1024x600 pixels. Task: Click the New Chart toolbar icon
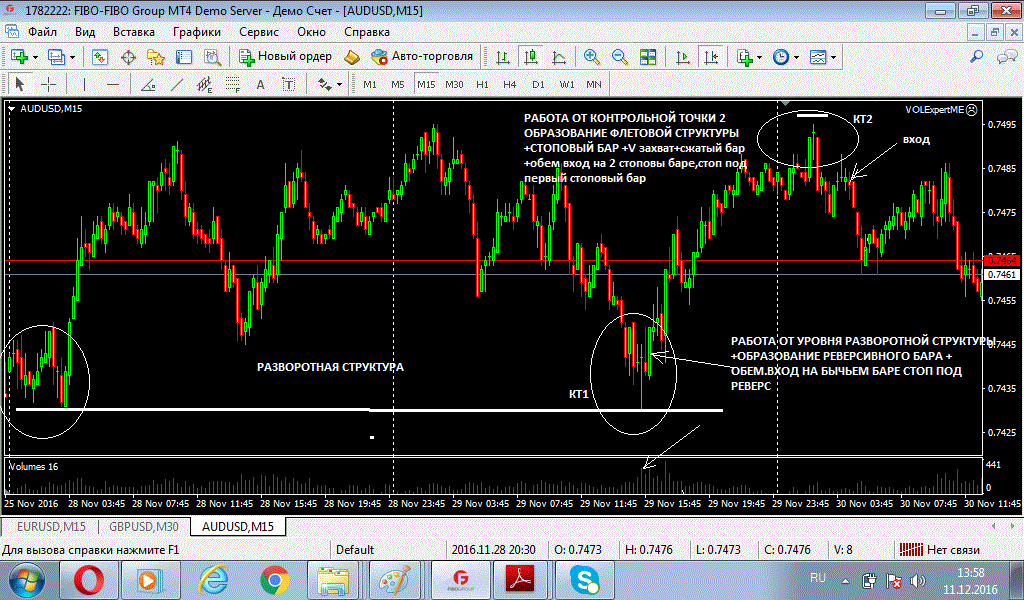(x=19, y=57)
